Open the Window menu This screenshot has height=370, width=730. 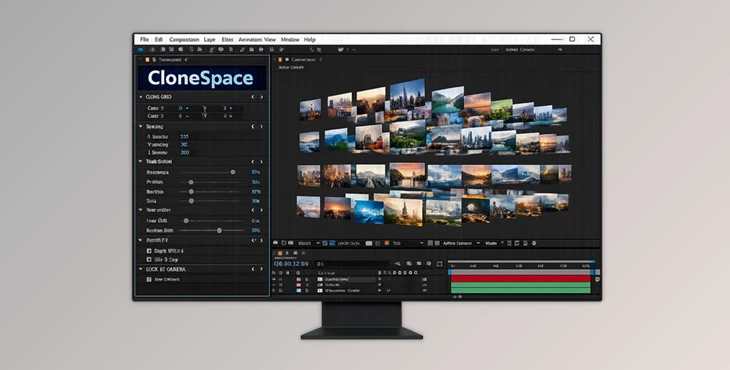click(x=290, y=40)
